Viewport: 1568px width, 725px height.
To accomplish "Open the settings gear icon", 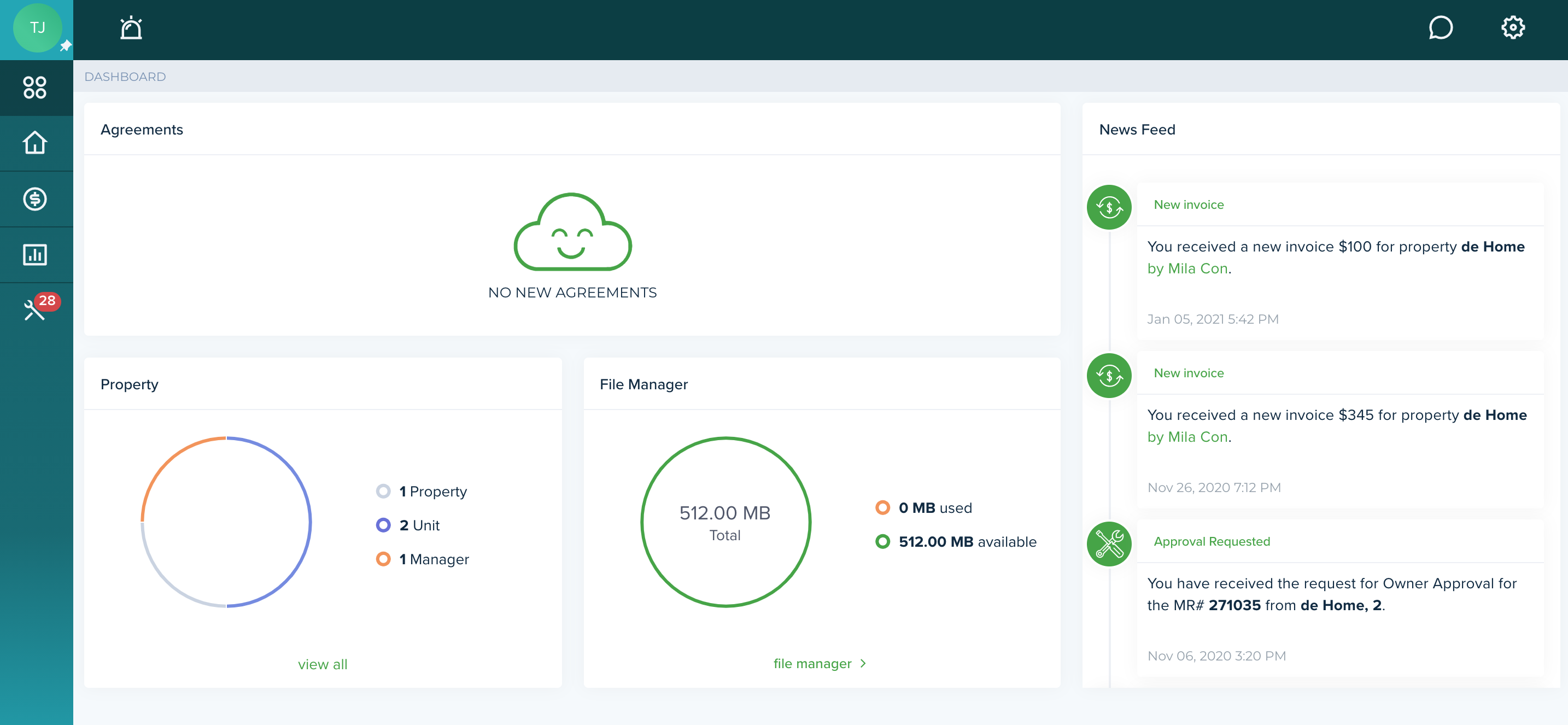I will point(1513,28).
